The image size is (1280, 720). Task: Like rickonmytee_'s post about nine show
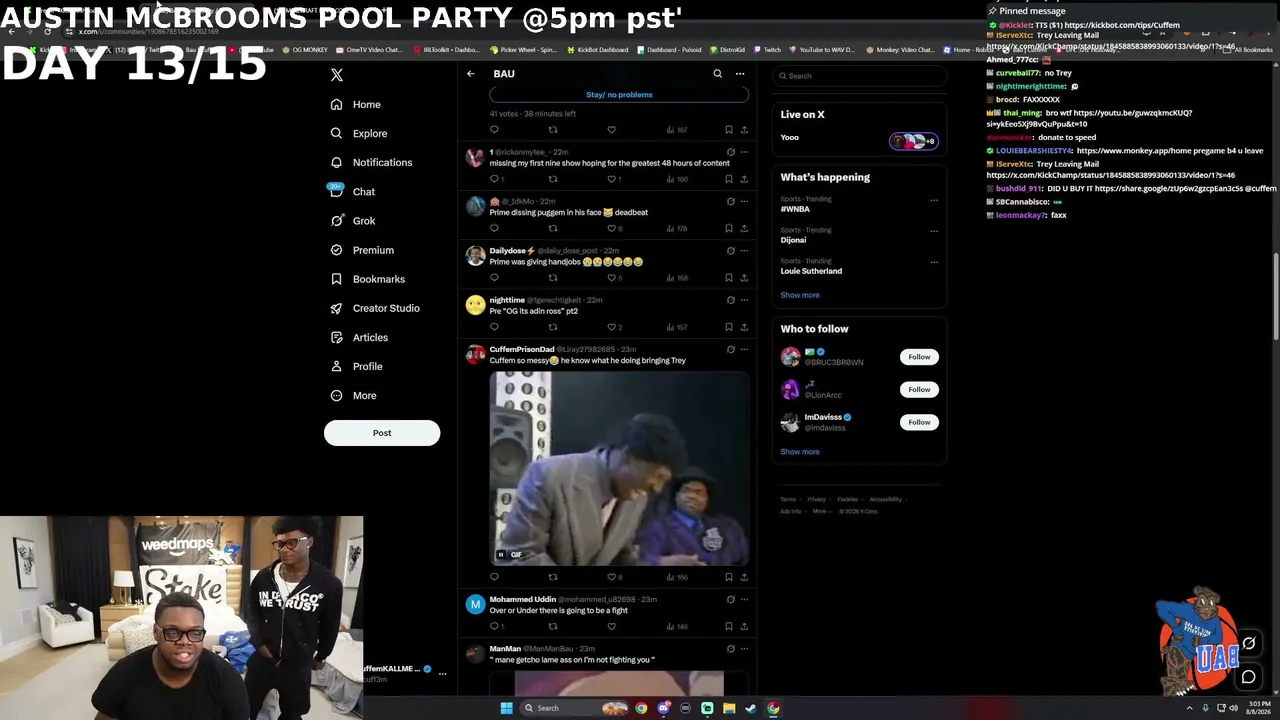(x=612, y=179)
